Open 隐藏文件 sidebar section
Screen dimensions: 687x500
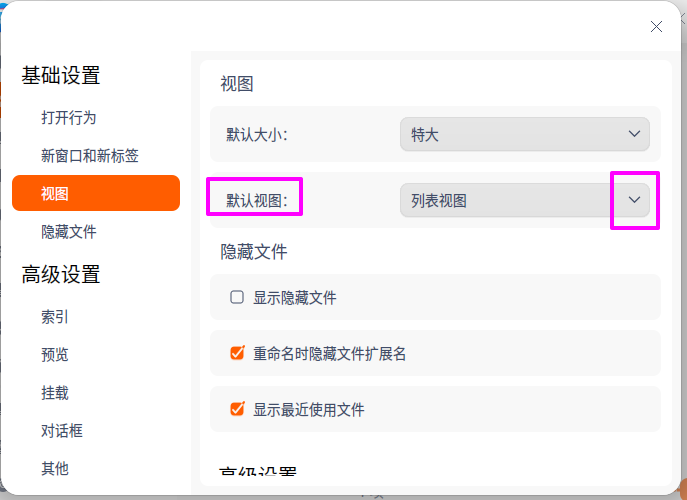pos(69,231)
